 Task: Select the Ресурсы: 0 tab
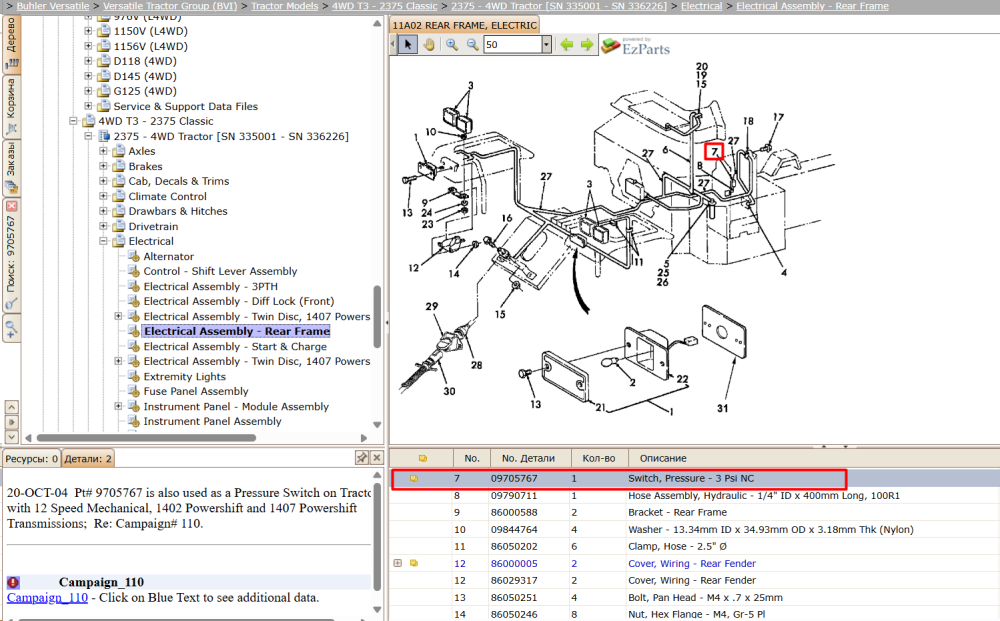point(31,458)
